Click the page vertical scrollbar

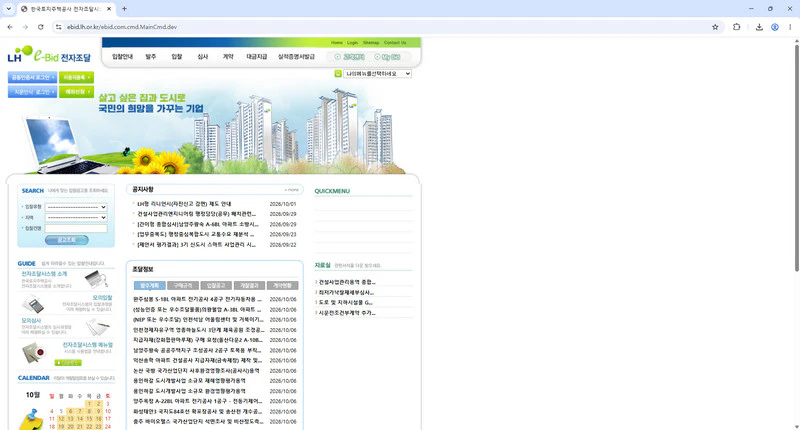pyautogui.click(x=796, y=158)
